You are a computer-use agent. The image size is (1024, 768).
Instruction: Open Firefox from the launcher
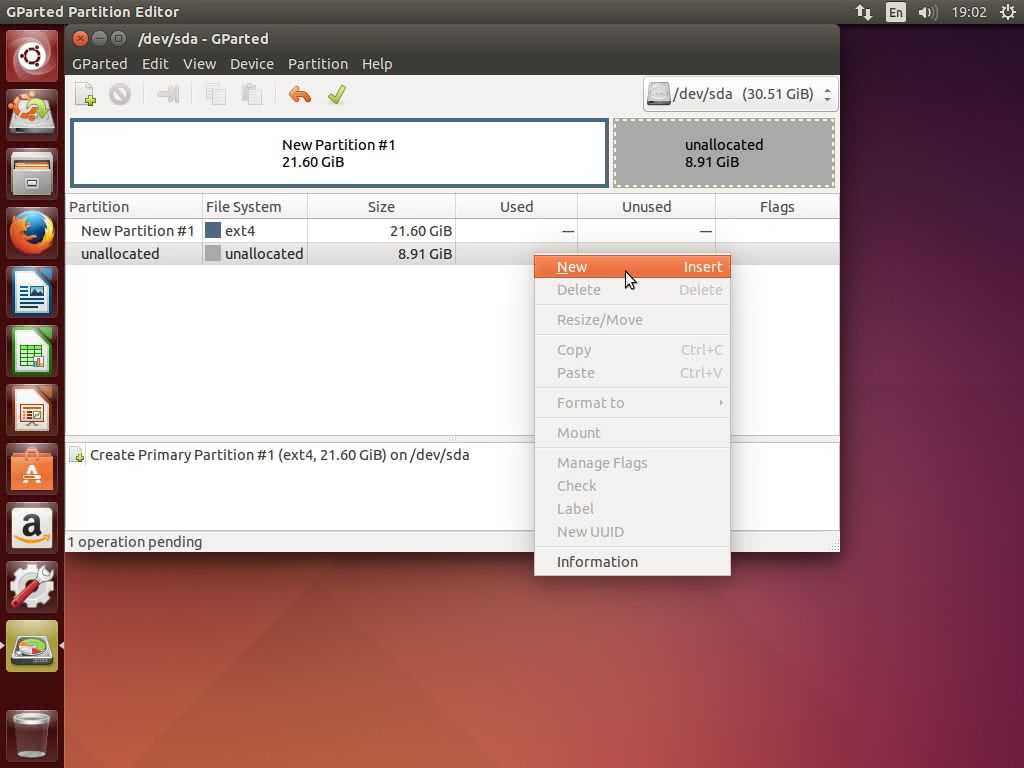pyautogui.click(x=32, y=233)
